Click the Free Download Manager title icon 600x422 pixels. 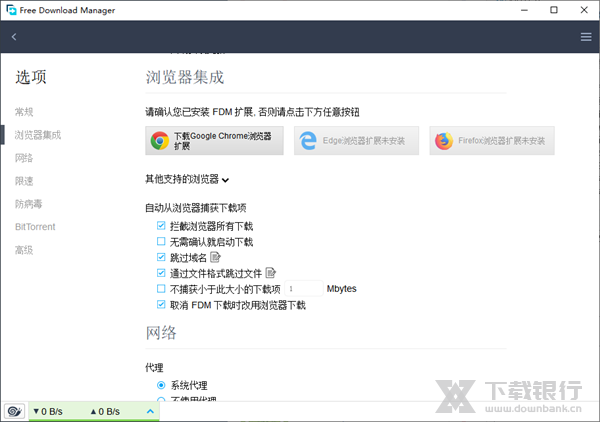tap(11, 10)
